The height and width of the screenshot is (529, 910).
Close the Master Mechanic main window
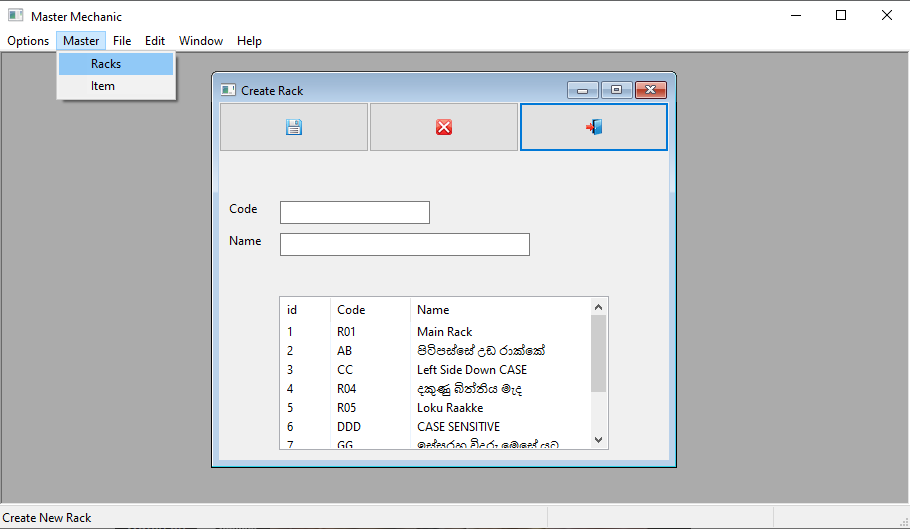pos(887,16)
